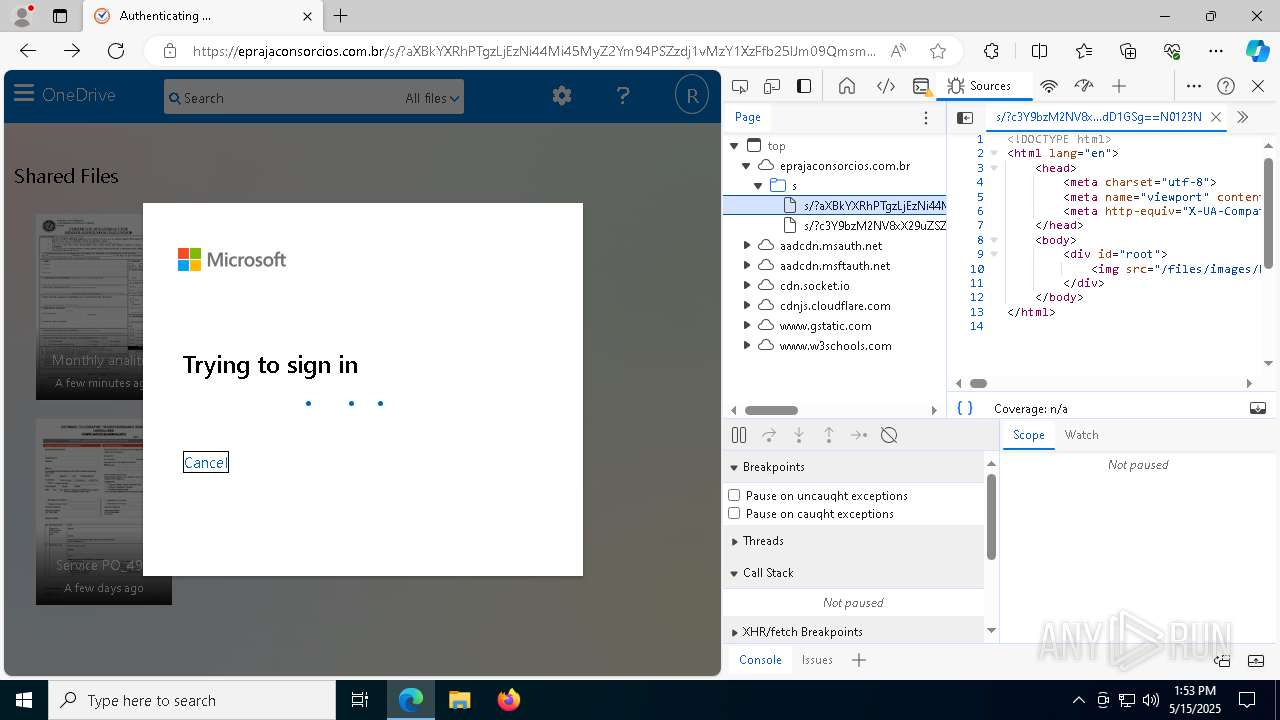Open the DevTools Welcome home tab
Screen dimensions: 1280x720
(847, 86)
